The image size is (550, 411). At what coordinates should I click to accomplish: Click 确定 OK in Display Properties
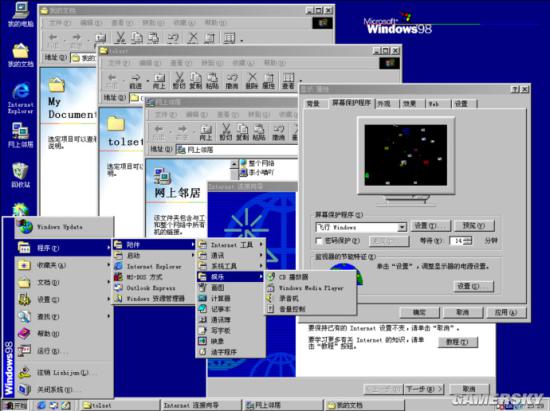tap(420, 312)
